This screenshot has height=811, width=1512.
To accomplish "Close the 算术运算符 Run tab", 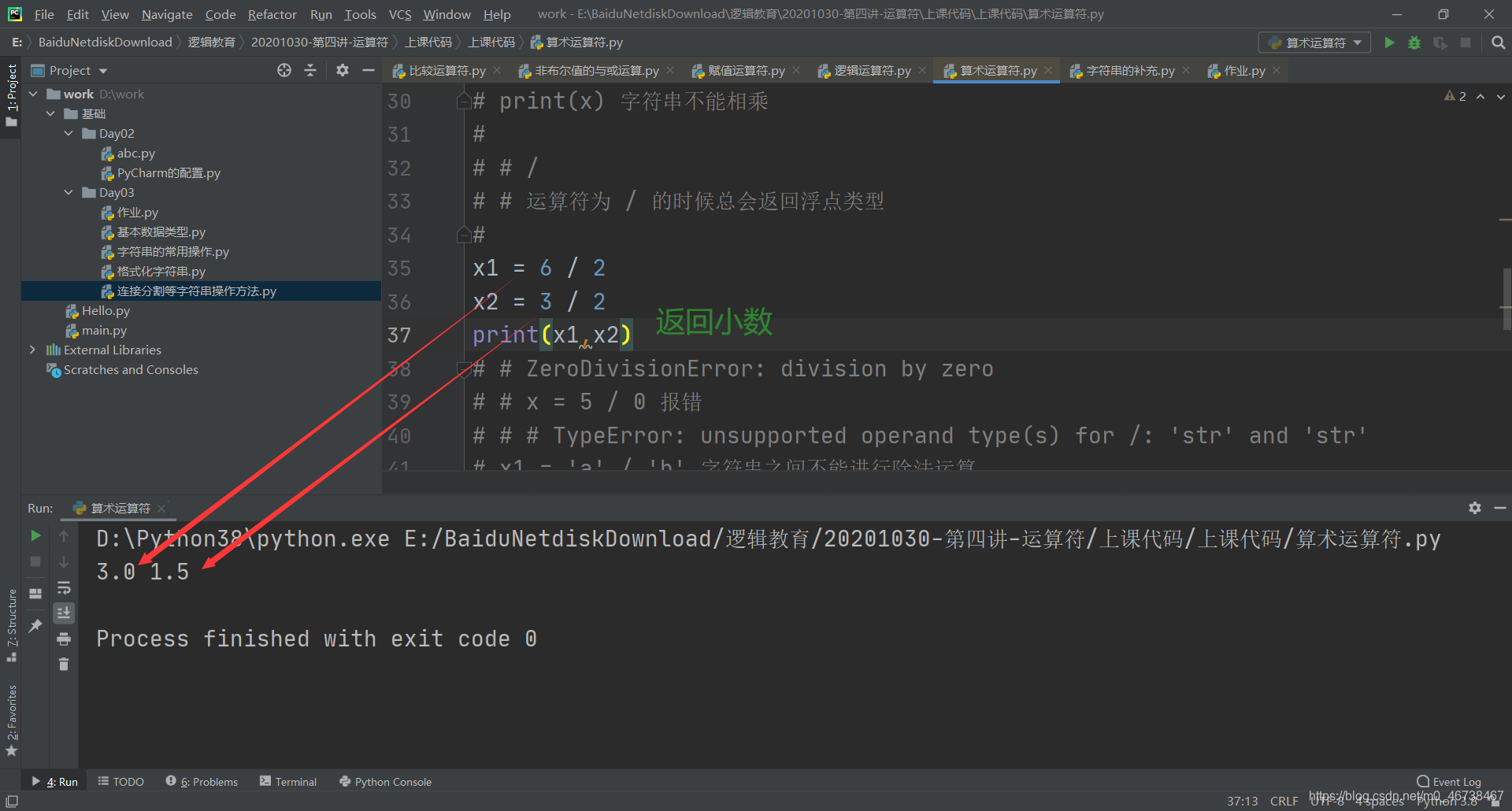I will (x=161, y=509).
